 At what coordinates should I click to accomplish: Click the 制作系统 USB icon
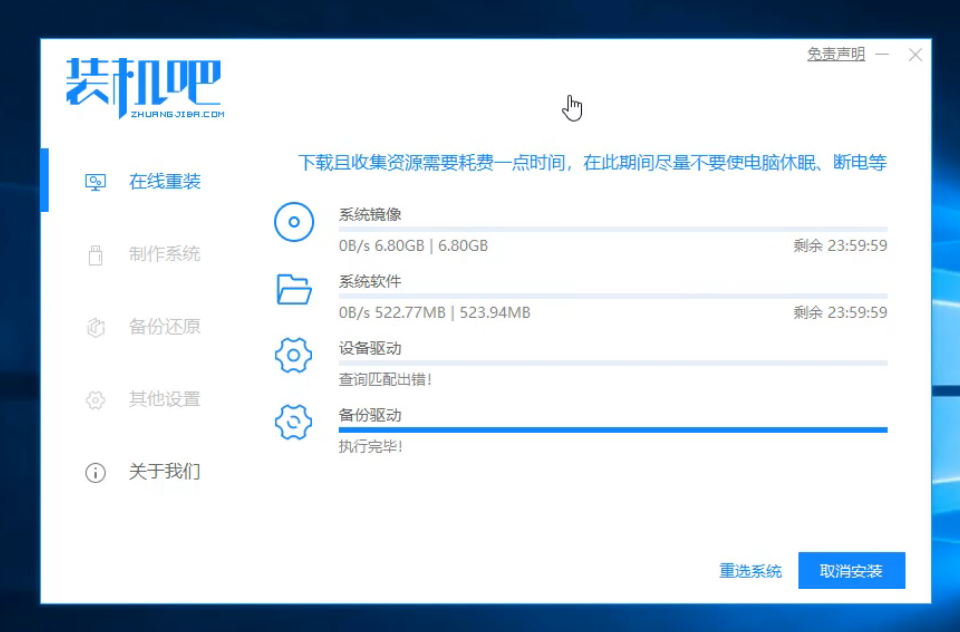pos(96,254)
